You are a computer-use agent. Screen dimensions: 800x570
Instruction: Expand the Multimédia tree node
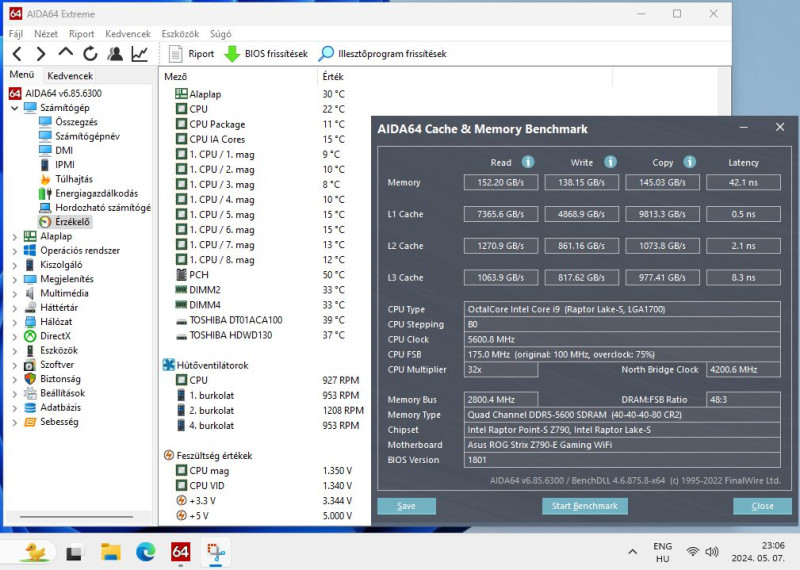click(x=15, y=294)
